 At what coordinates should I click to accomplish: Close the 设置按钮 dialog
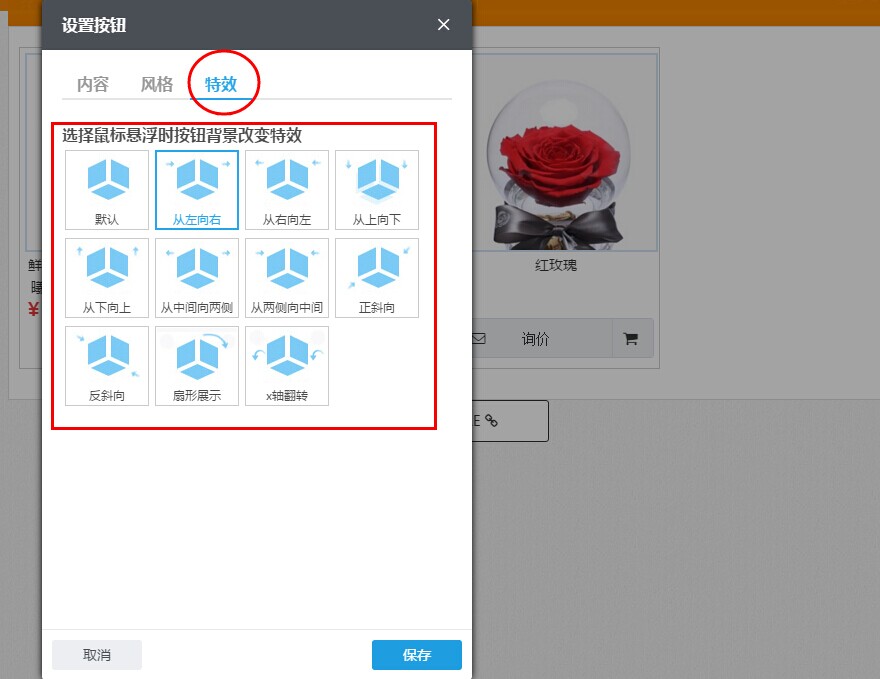coord(444,25)
